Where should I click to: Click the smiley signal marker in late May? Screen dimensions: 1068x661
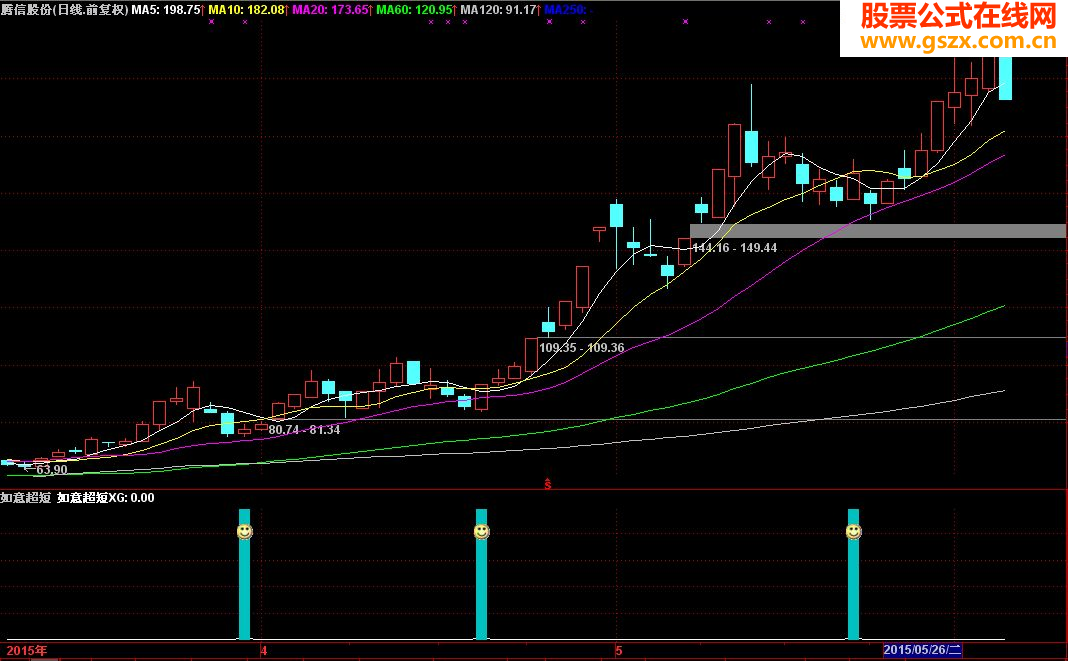(853, 532)
